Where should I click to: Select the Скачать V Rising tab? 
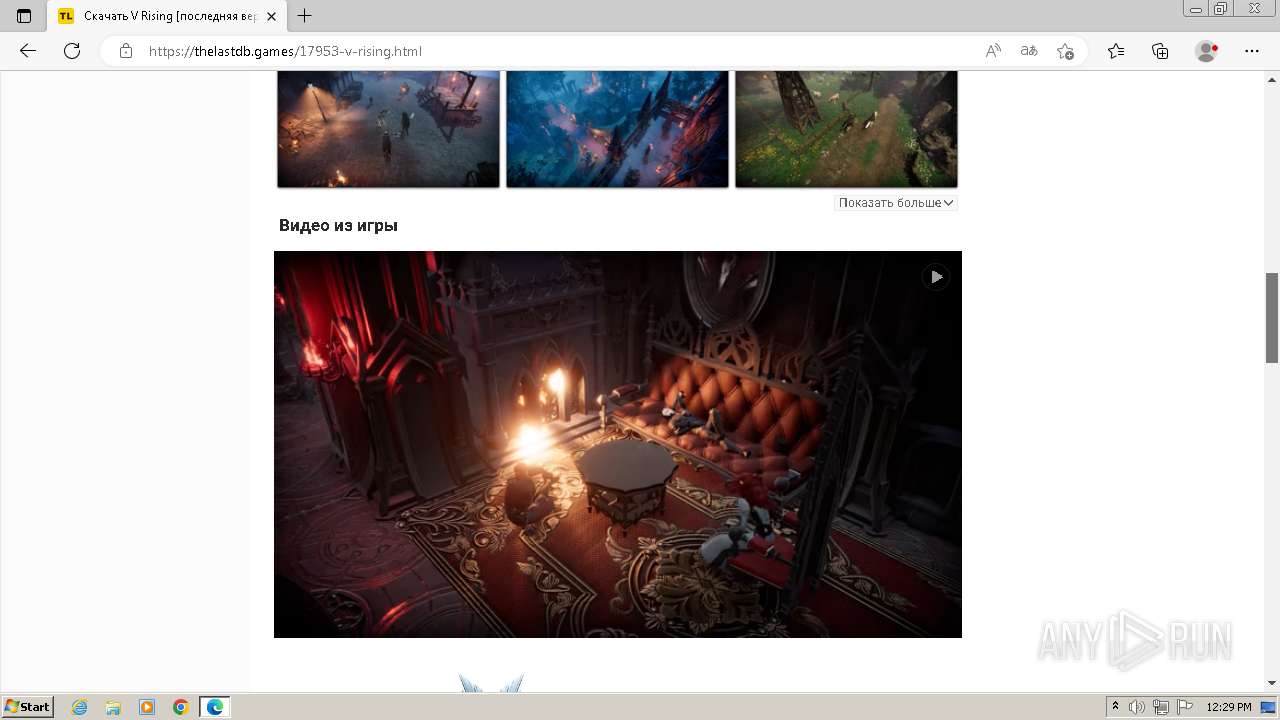tap(168, 16)
